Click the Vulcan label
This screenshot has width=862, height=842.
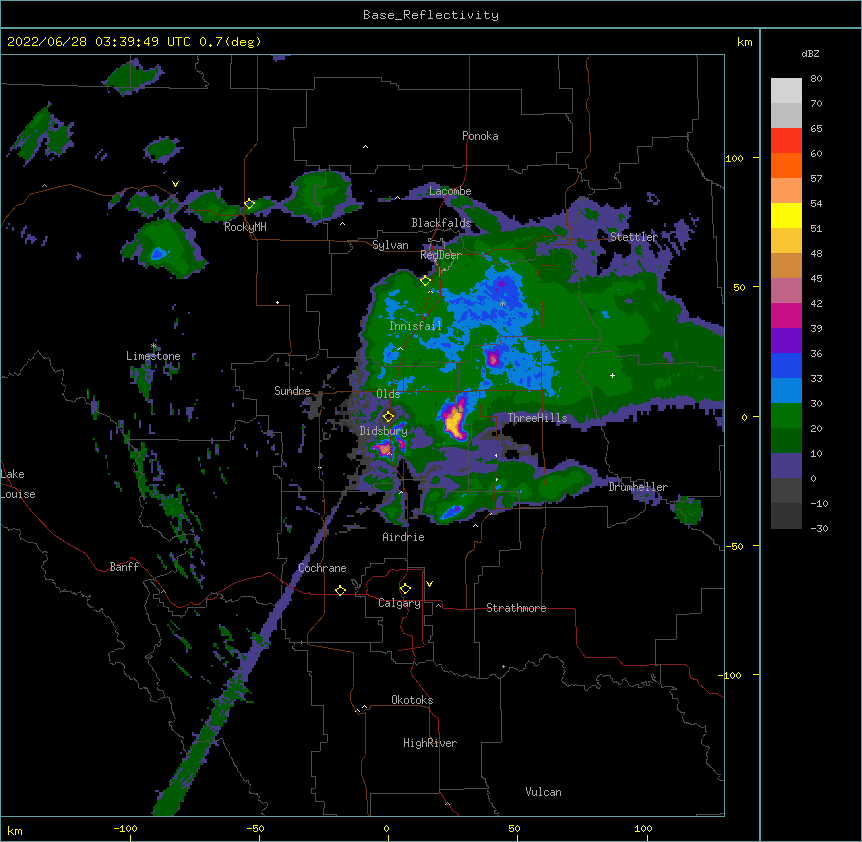tap(543, 792)
